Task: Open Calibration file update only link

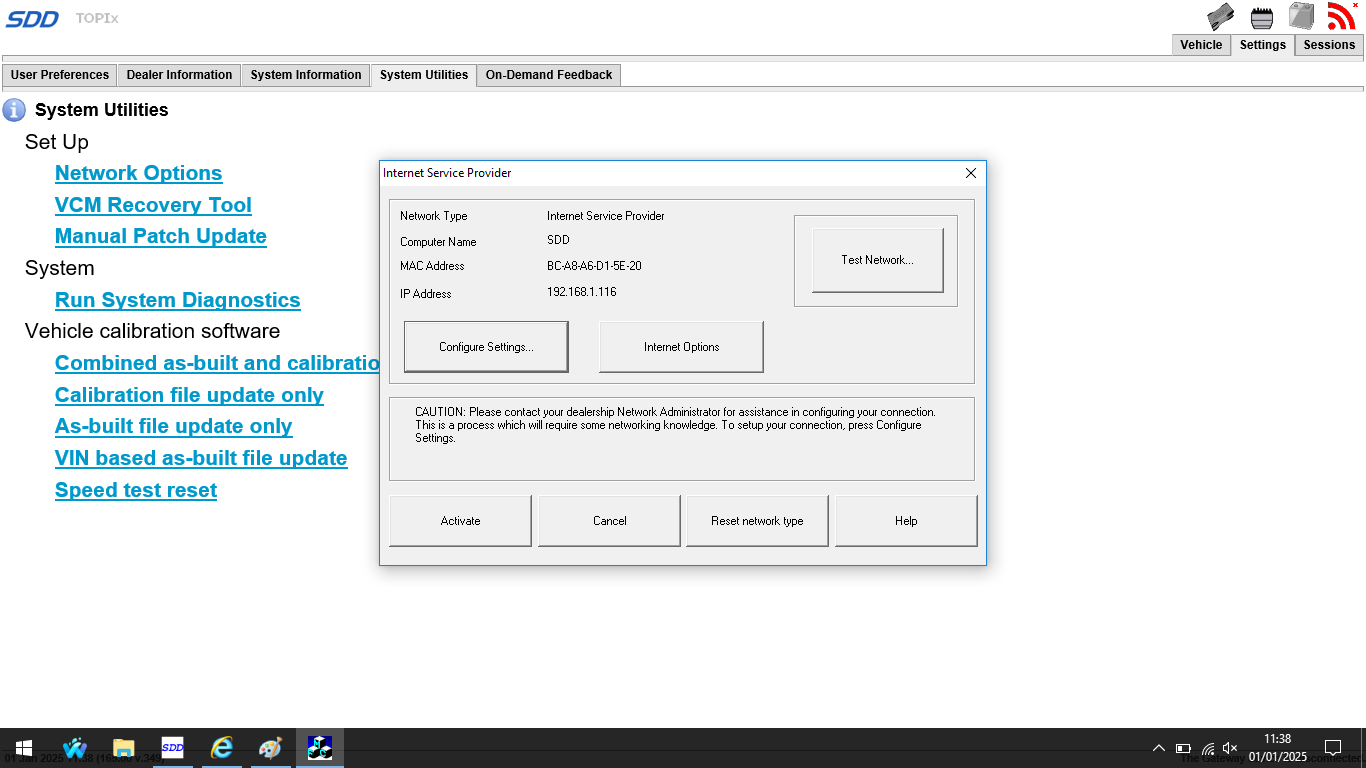Action: (x=189, y=395)
